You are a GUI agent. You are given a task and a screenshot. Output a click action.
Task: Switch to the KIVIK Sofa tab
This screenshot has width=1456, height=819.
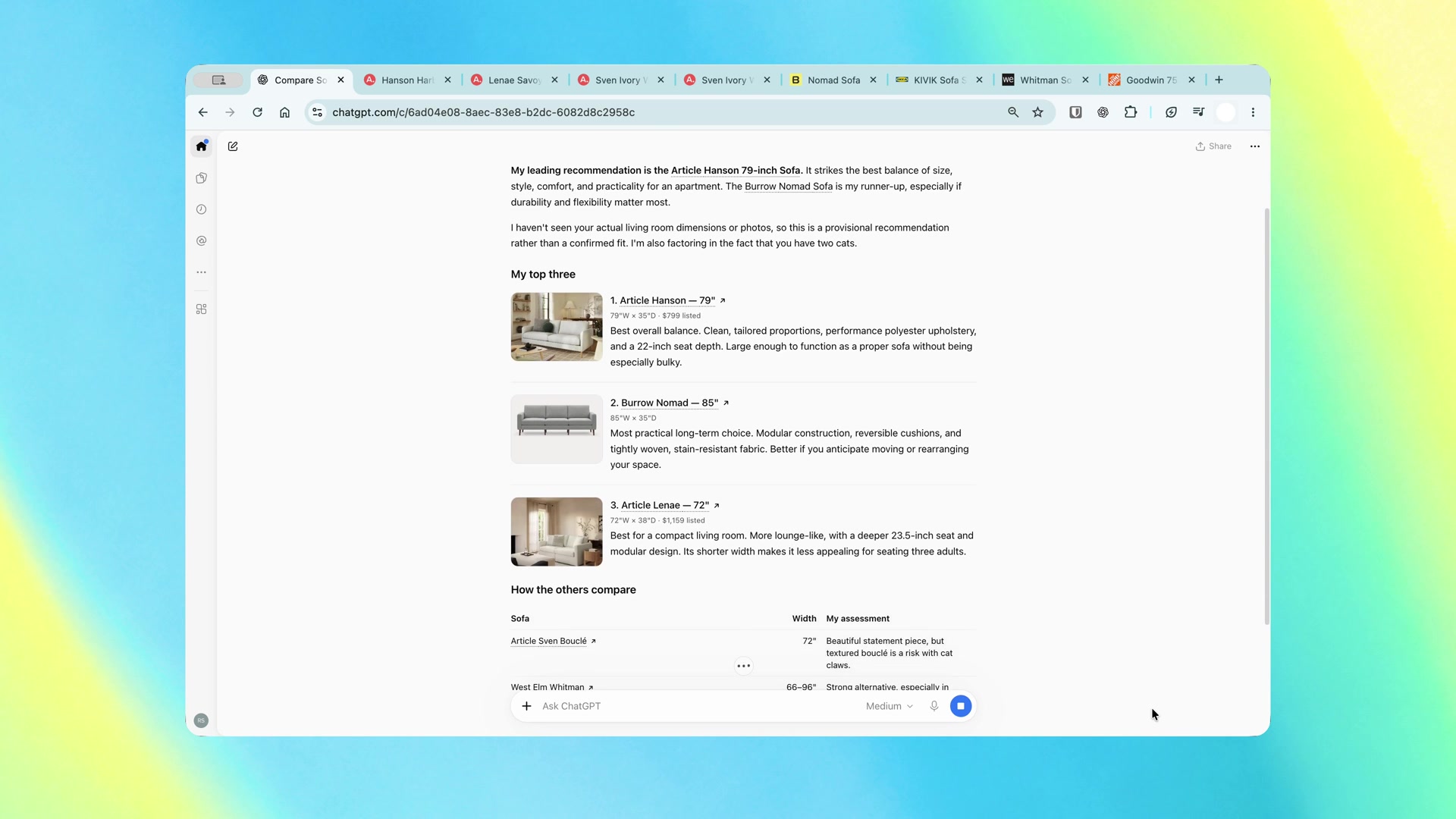pos(939,80)
